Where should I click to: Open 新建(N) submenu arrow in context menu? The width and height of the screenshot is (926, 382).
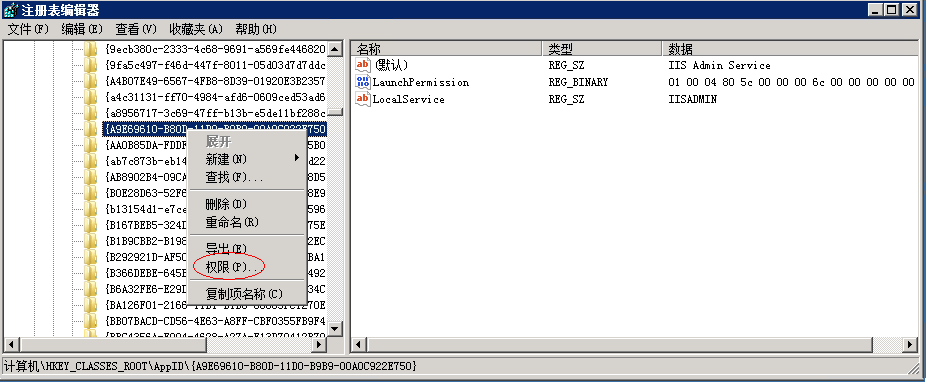[x=296, y=158]
